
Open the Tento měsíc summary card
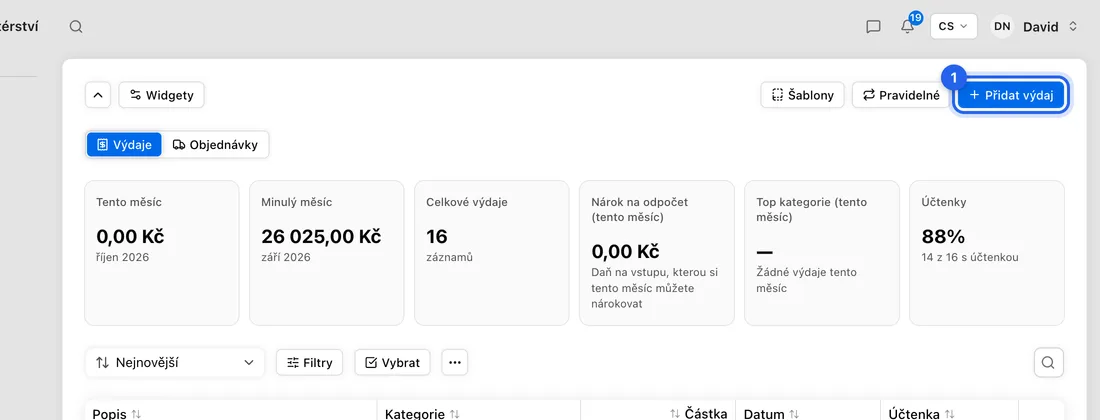161,253
